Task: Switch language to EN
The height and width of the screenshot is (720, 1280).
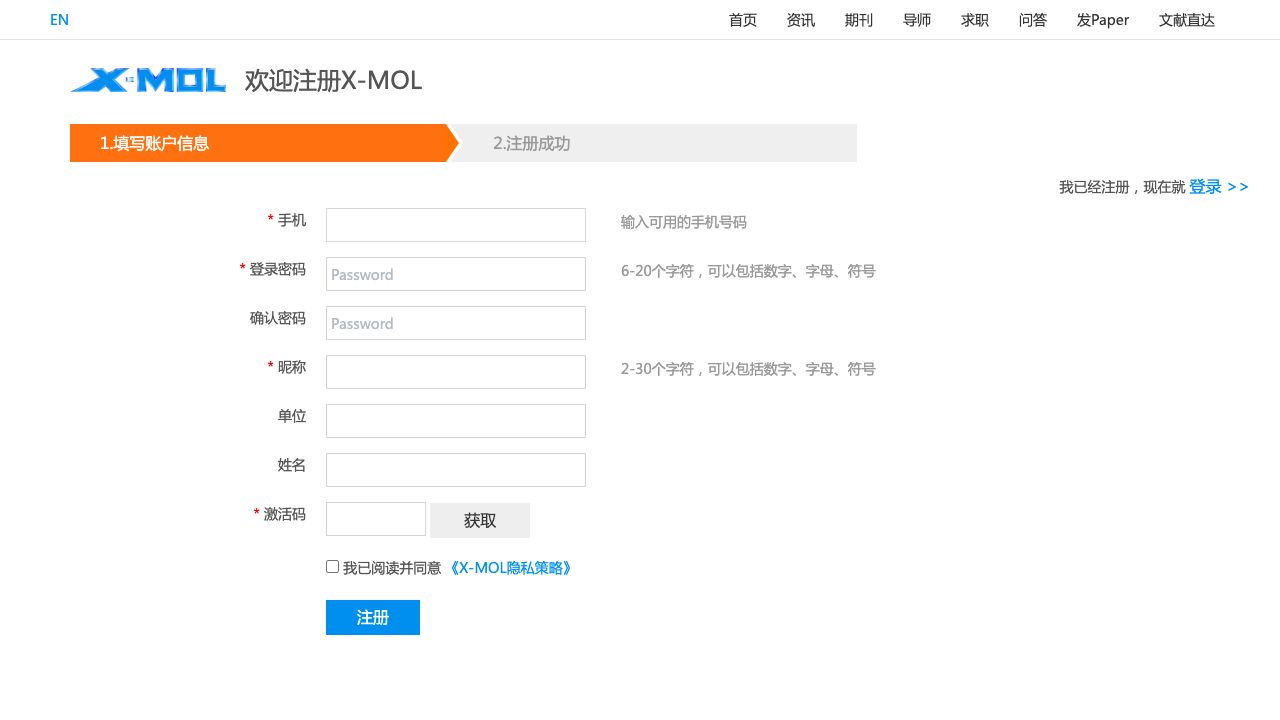Action: (59, 20)
